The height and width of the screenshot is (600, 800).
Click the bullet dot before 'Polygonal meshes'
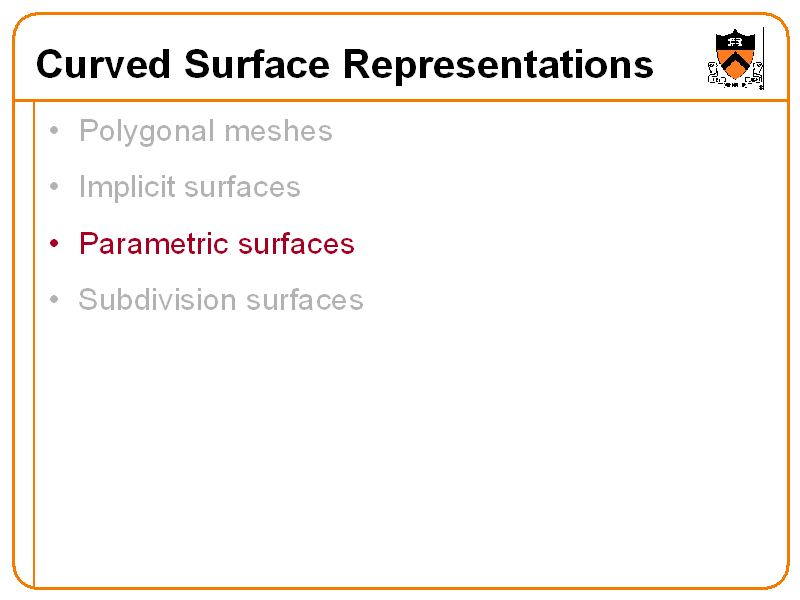coord(54,131)
